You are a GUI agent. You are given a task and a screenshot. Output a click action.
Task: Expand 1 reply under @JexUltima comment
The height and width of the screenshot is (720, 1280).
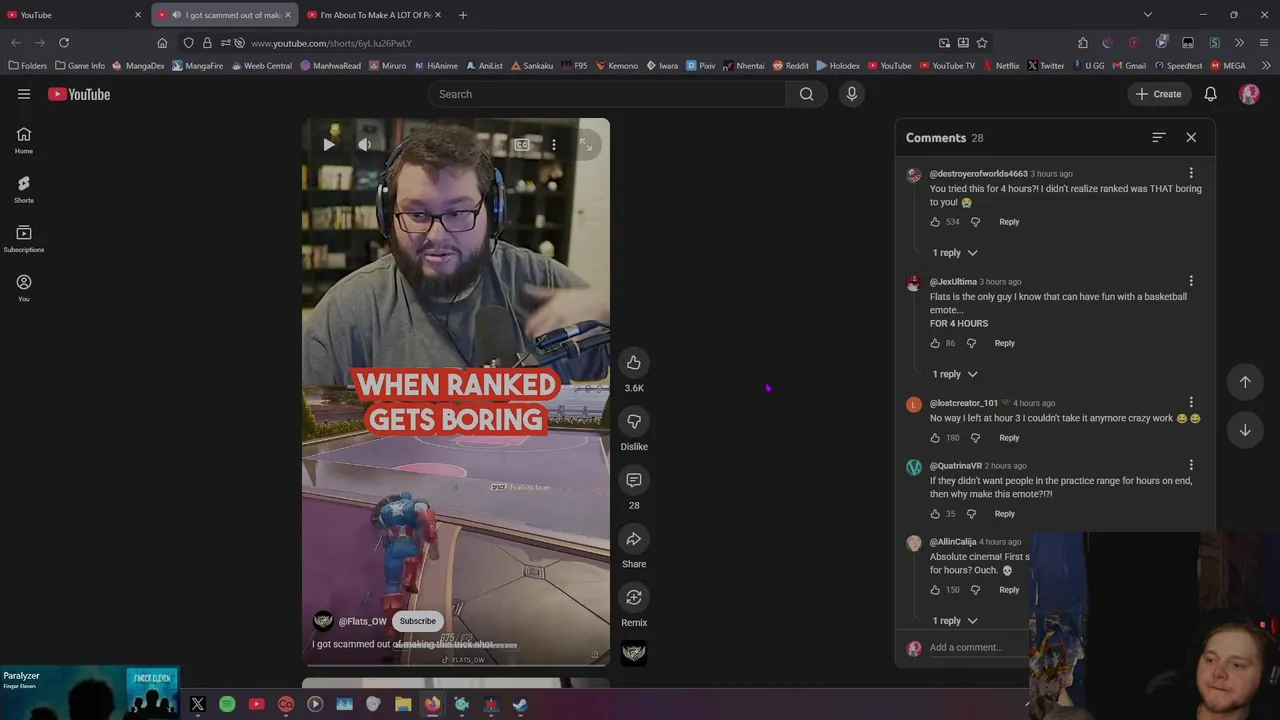[x=955, y=374]
